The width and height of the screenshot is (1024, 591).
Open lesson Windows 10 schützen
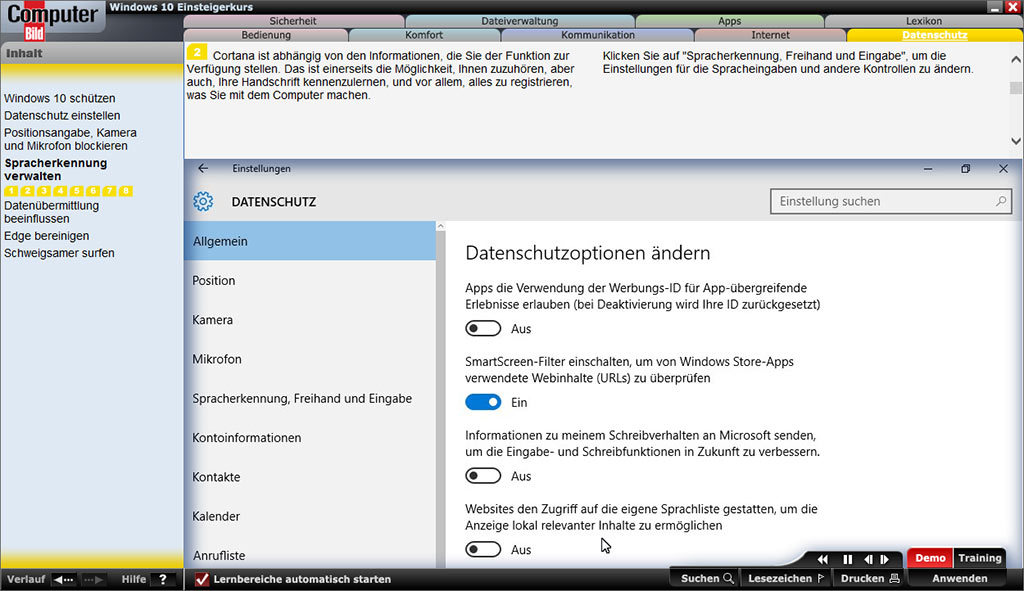[59, 98]
